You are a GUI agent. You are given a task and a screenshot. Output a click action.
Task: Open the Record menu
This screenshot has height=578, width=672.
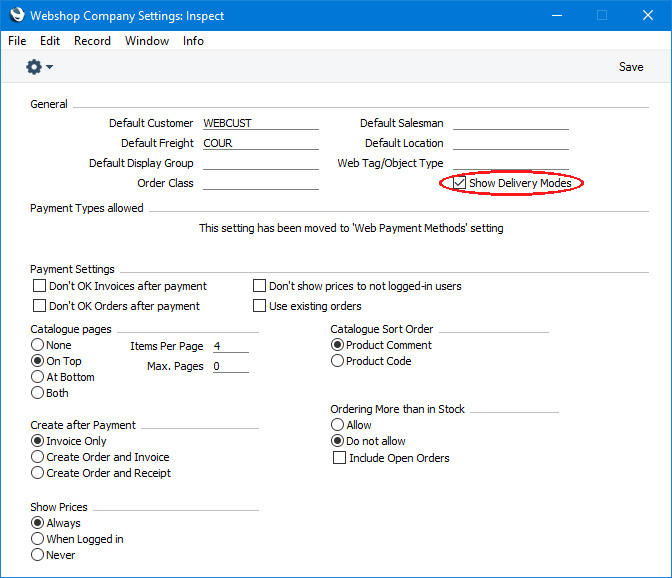(x=92, y=41)
